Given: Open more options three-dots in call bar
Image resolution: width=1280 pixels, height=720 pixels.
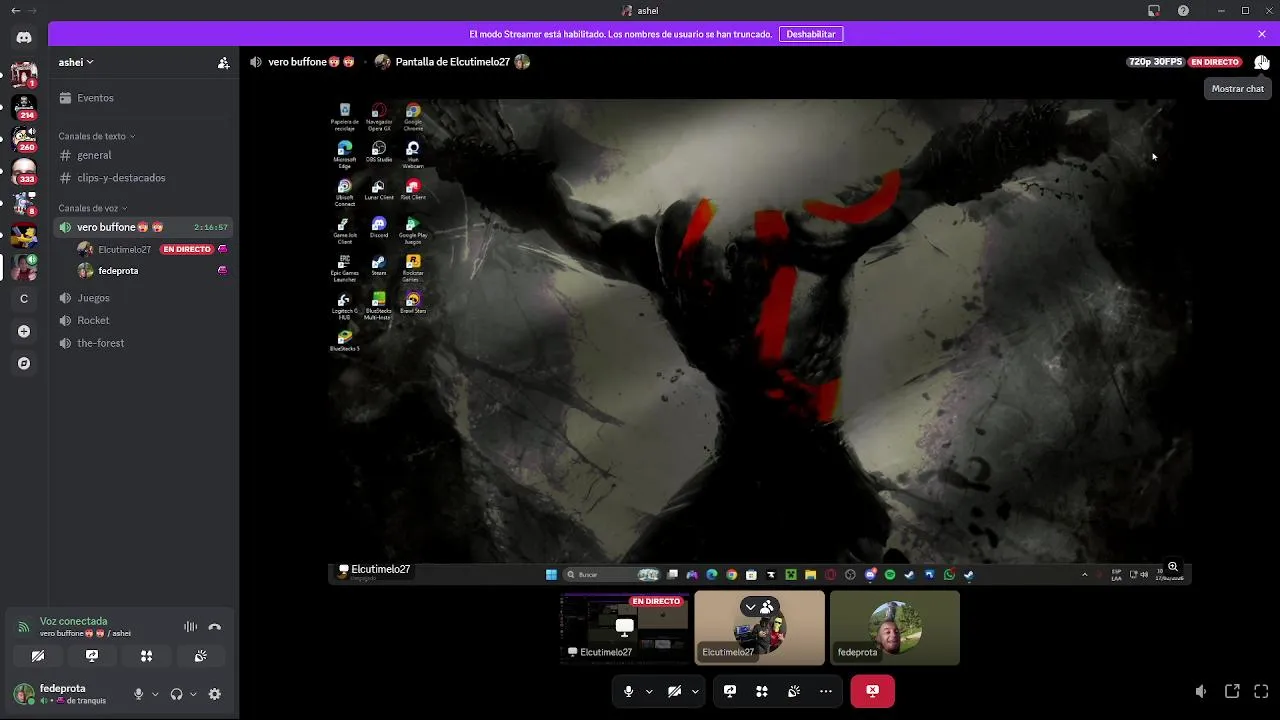Looking at the screenshot, I should coord(826,691).
